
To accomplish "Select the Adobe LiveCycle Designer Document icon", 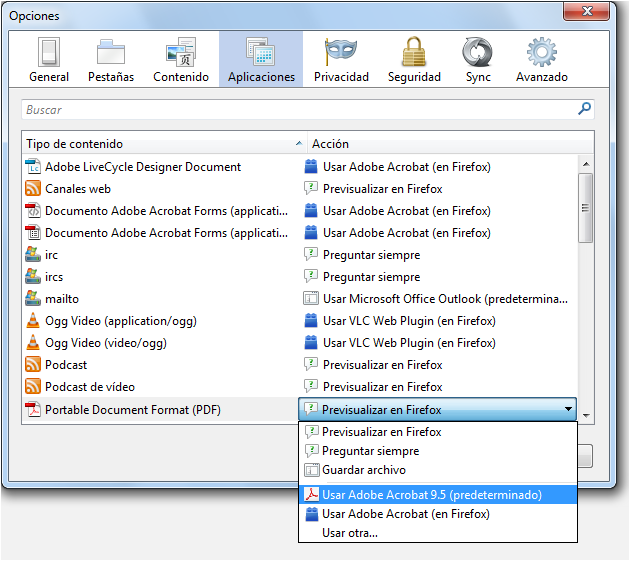I will [33, 168].
